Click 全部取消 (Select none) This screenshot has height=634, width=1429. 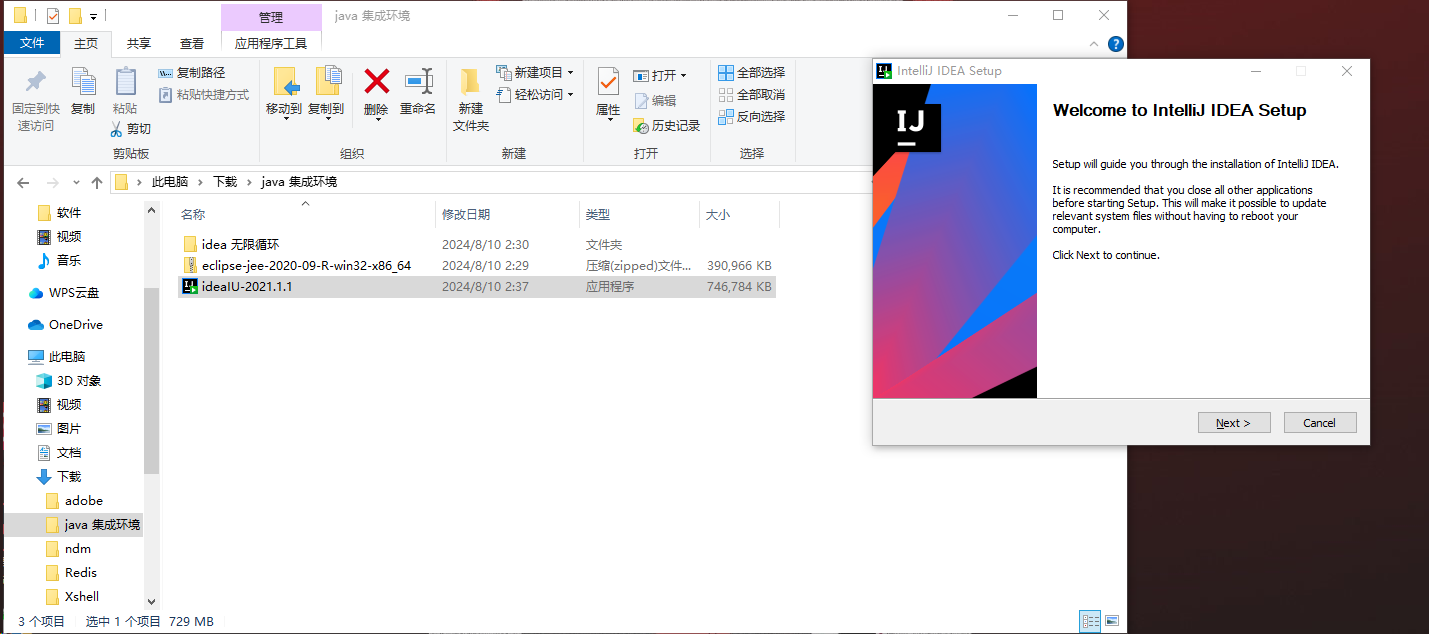751,95
